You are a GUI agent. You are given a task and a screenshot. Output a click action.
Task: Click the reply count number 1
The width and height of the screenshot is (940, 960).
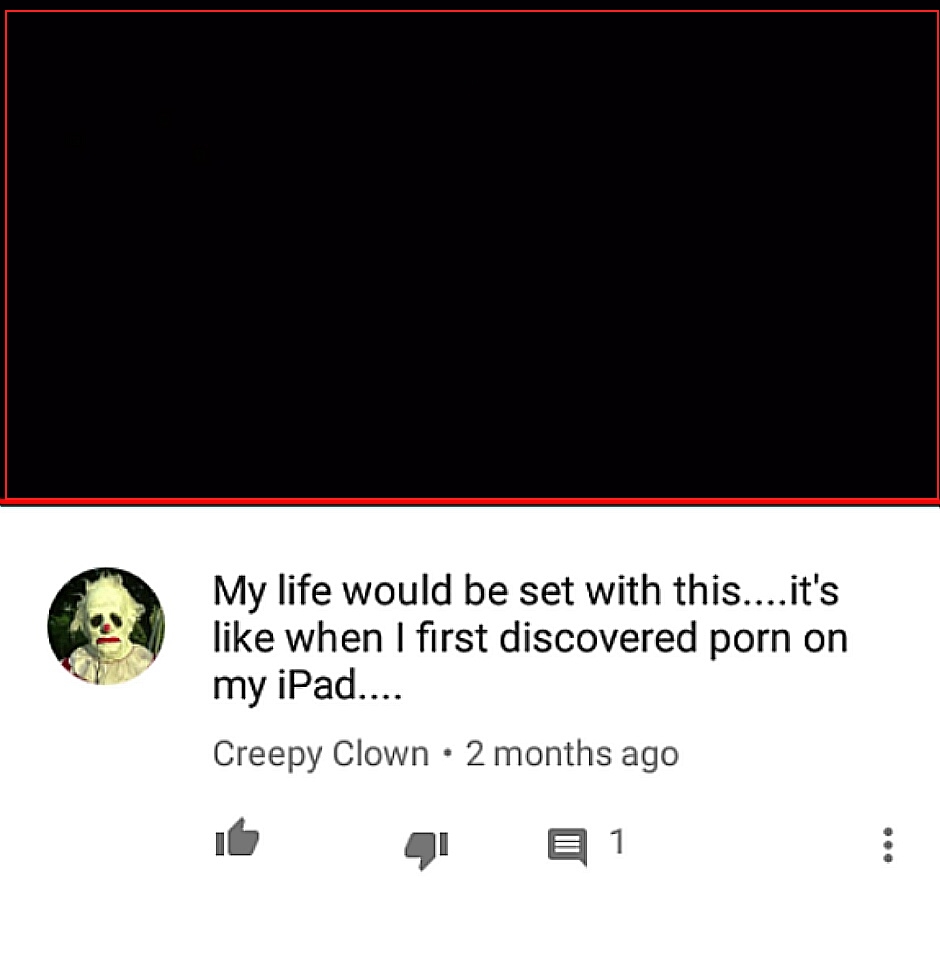tap(617, 841)
